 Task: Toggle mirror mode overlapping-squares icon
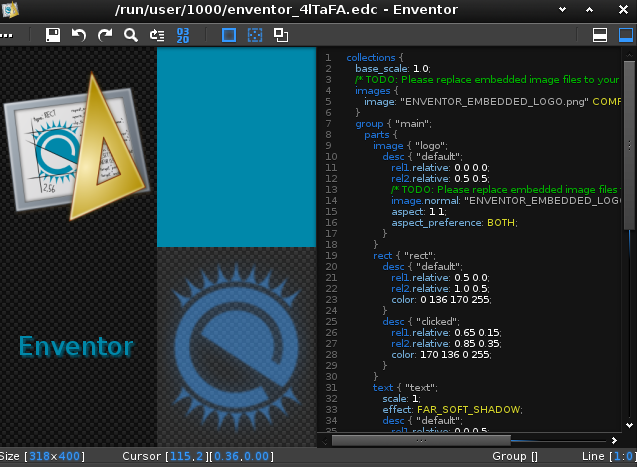(281, 35)
